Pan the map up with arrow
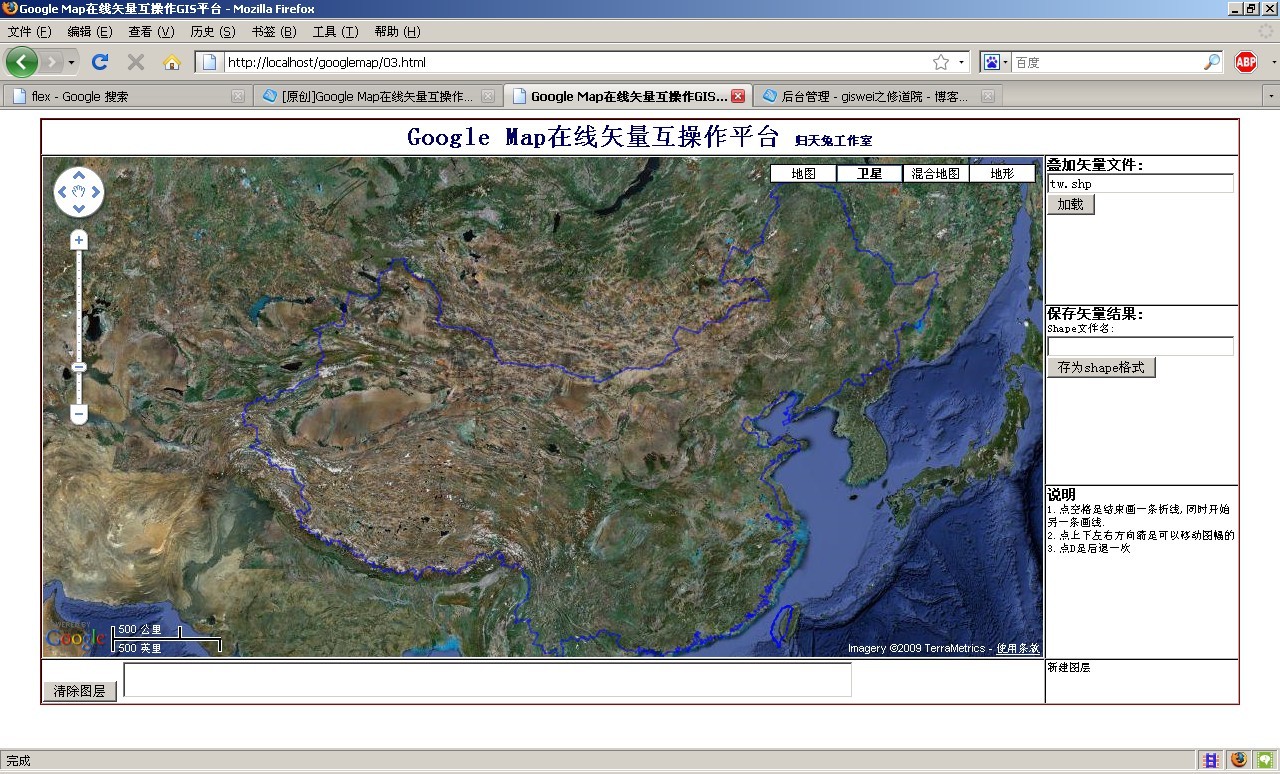1280x774 pixels. coord(79,176)
